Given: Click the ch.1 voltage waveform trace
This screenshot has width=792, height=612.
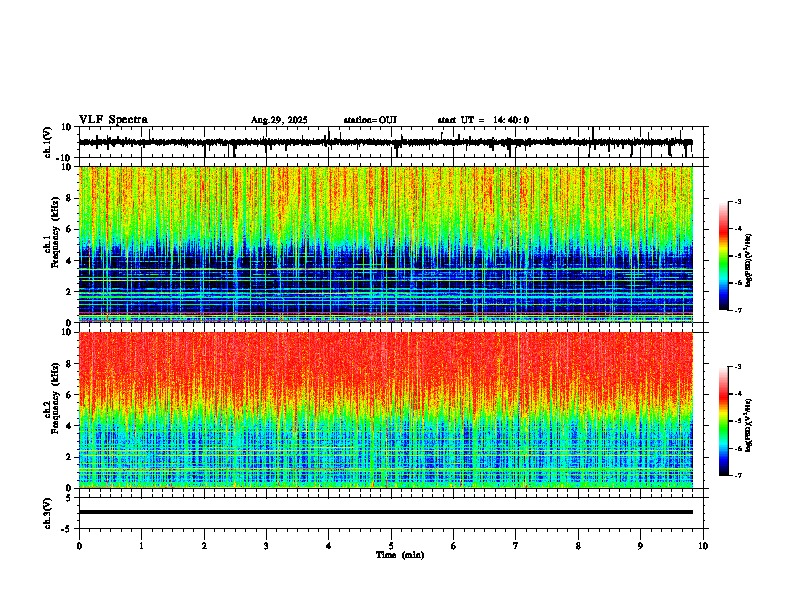Looking at the screenshot, I should pyautogui.click(x=385, y=143).
